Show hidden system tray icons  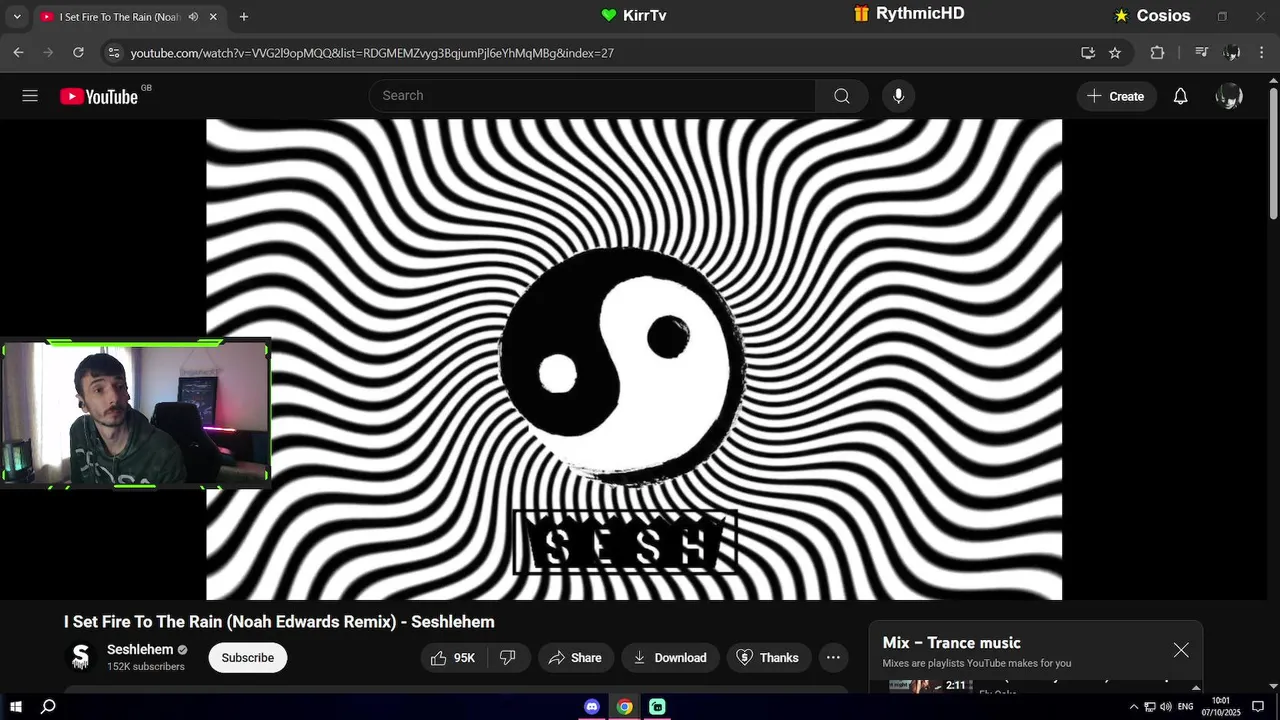1134,707
